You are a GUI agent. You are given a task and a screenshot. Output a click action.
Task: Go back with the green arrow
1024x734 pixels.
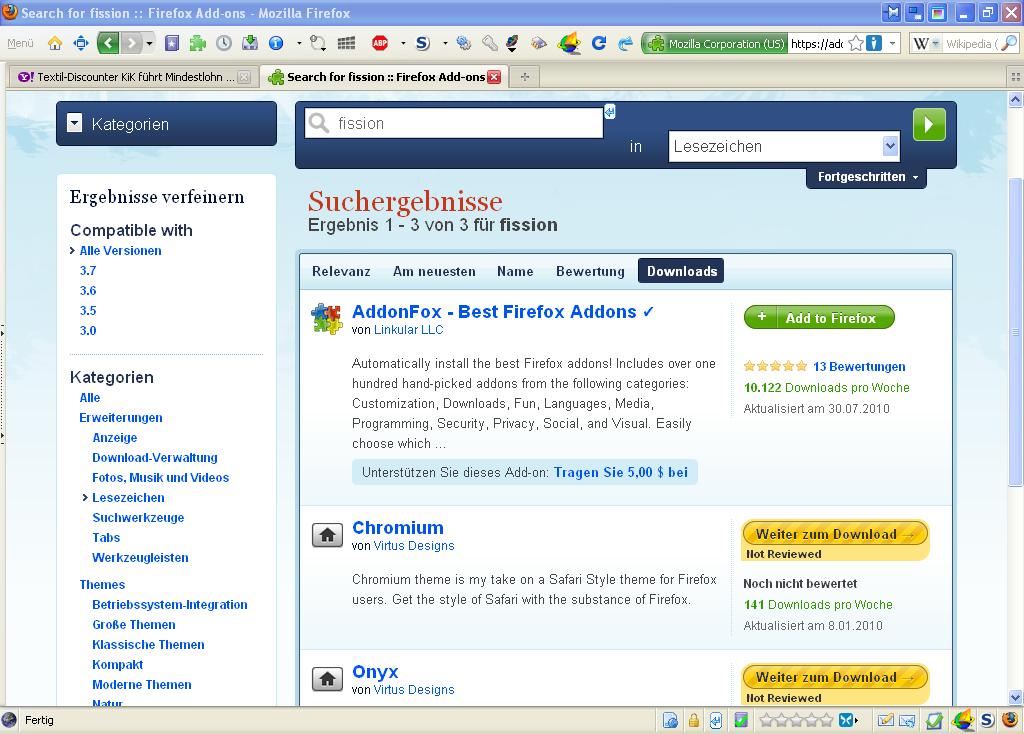coord(108,44)
